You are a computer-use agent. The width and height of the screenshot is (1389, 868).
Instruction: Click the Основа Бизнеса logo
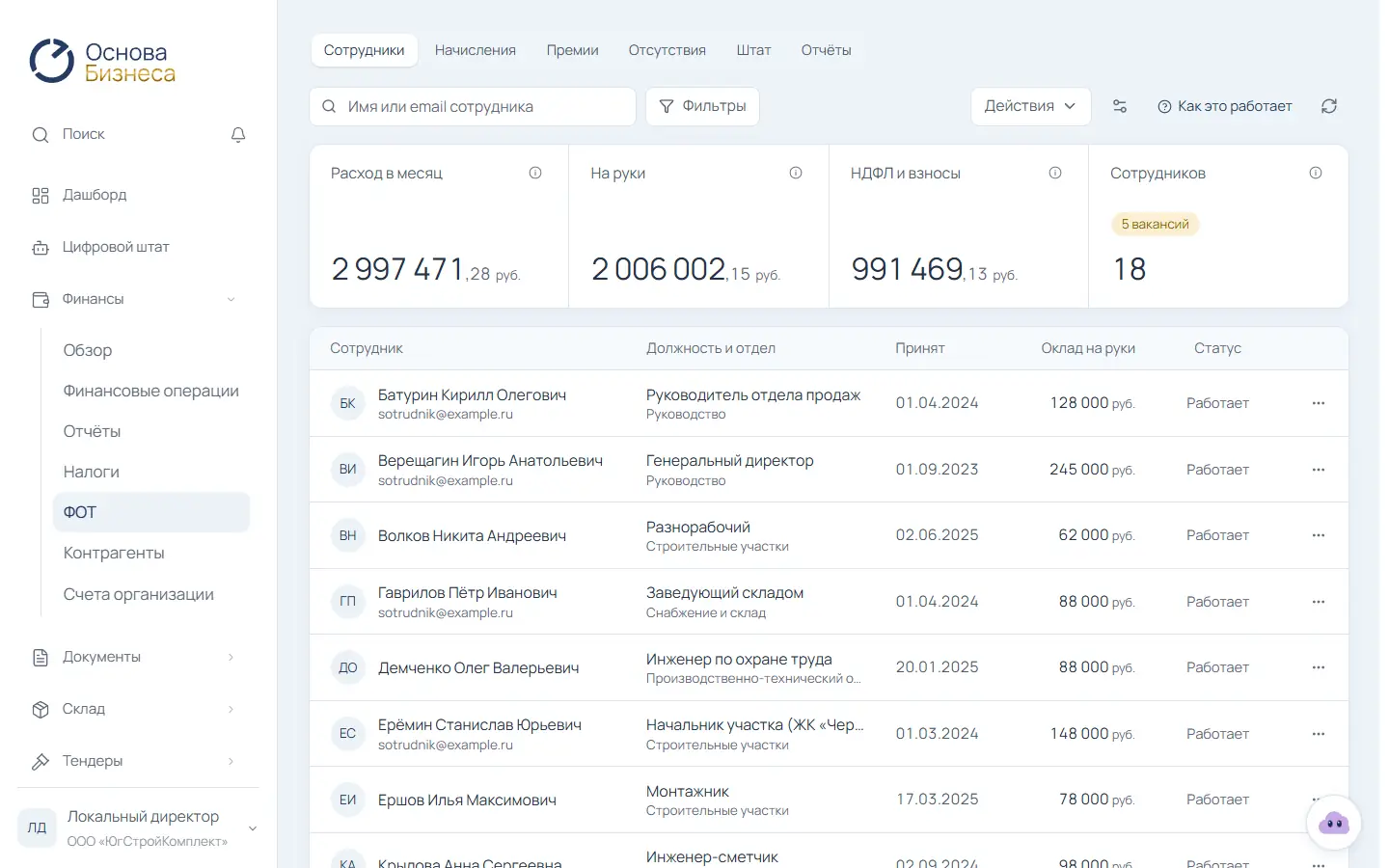coord(102,62)
